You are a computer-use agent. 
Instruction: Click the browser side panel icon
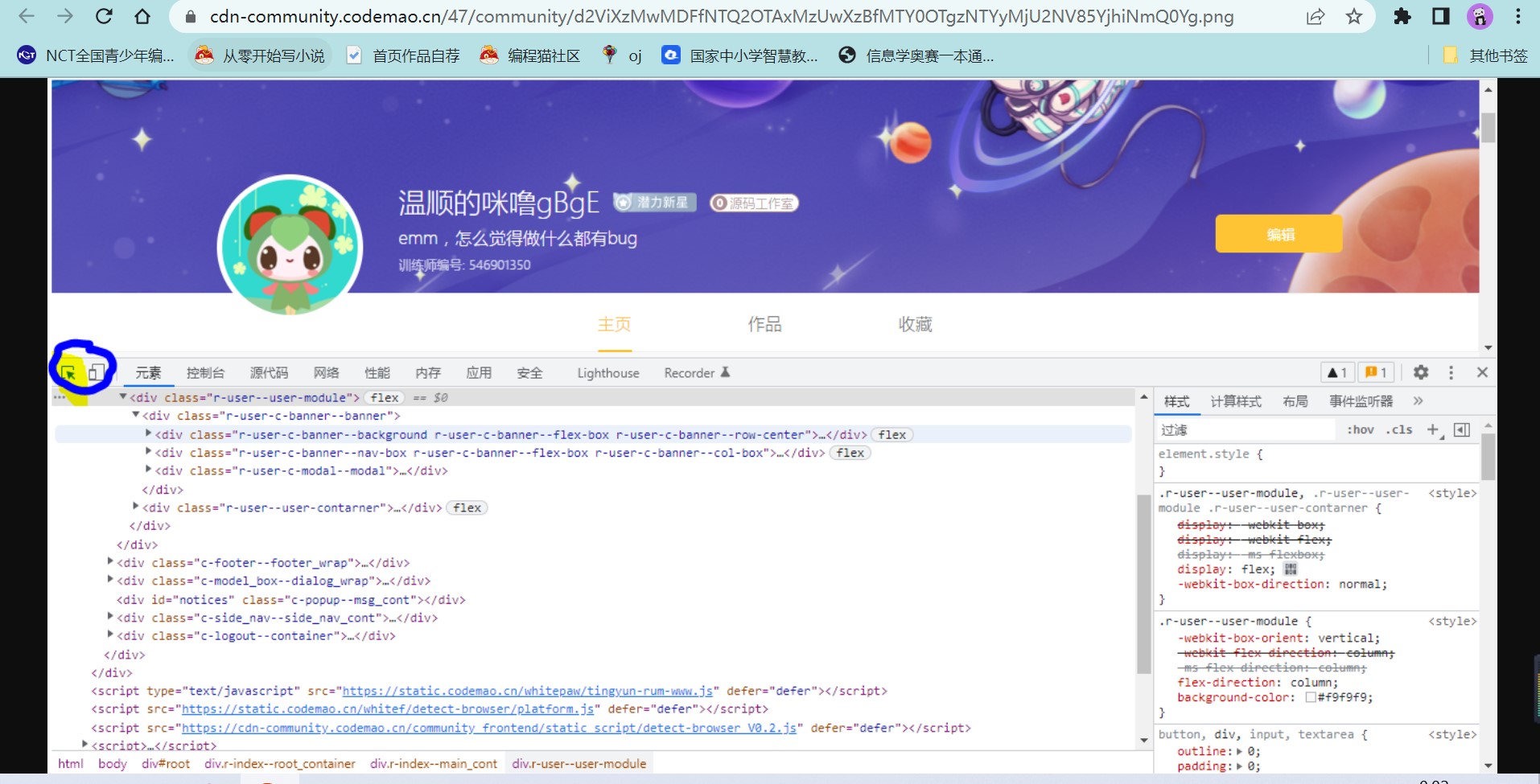pos(1441,16)
